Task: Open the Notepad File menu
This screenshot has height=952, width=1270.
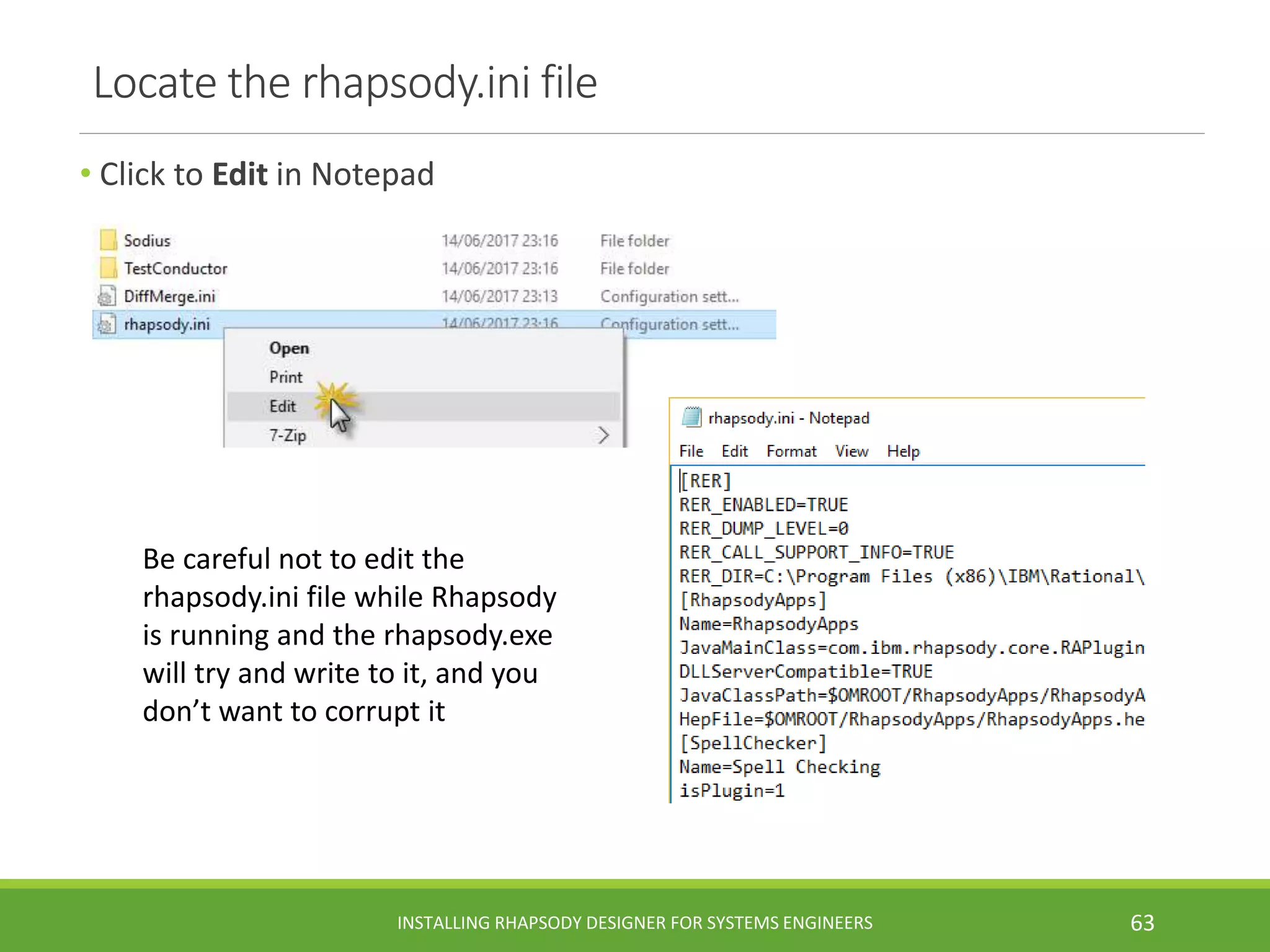Action: (691, 451)
